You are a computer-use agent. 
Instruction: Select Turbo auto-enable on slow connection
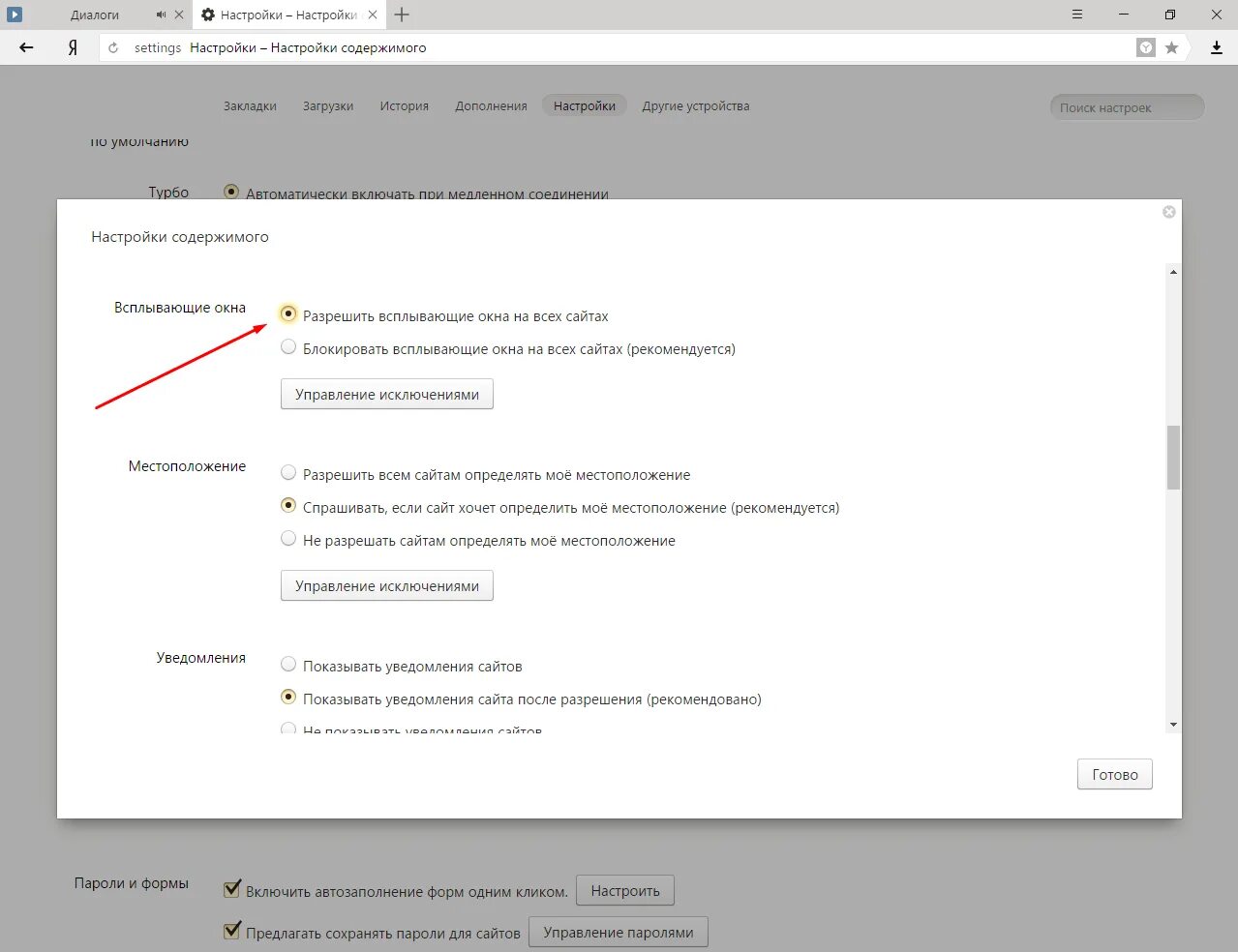(x=231, y=192)
